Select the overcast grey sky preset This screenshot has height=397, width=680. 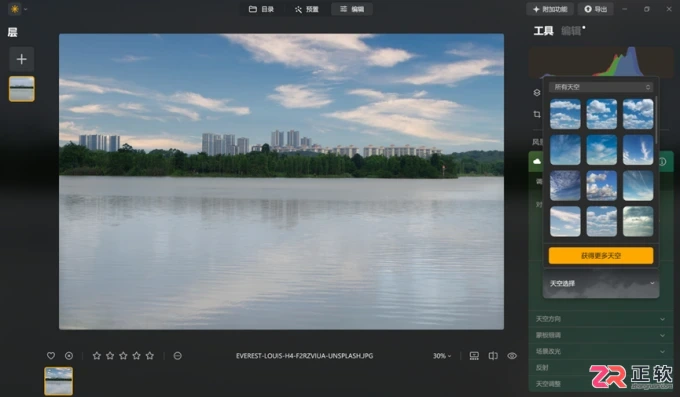tap(638, 221)
